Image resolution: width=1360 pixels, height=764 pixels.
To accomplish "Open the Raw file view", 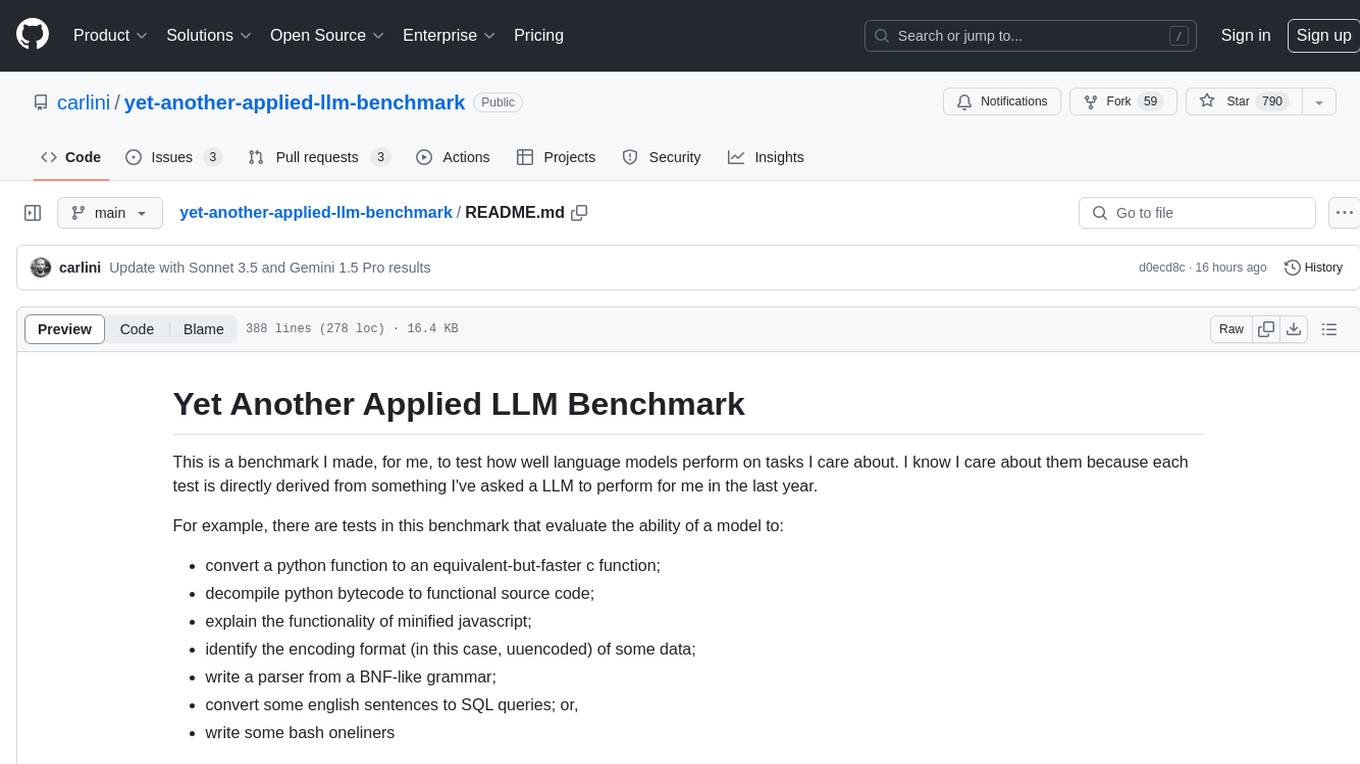I will click(1231, 329).
